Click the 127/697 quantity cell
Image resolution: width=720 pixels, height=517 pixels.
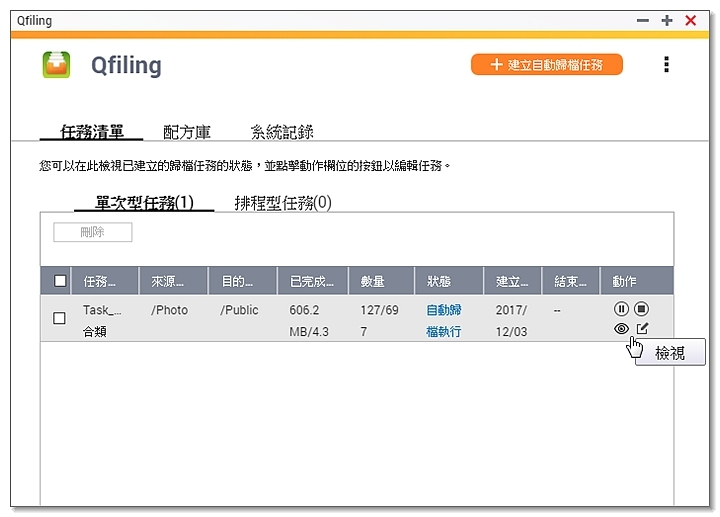click(379, 320)
